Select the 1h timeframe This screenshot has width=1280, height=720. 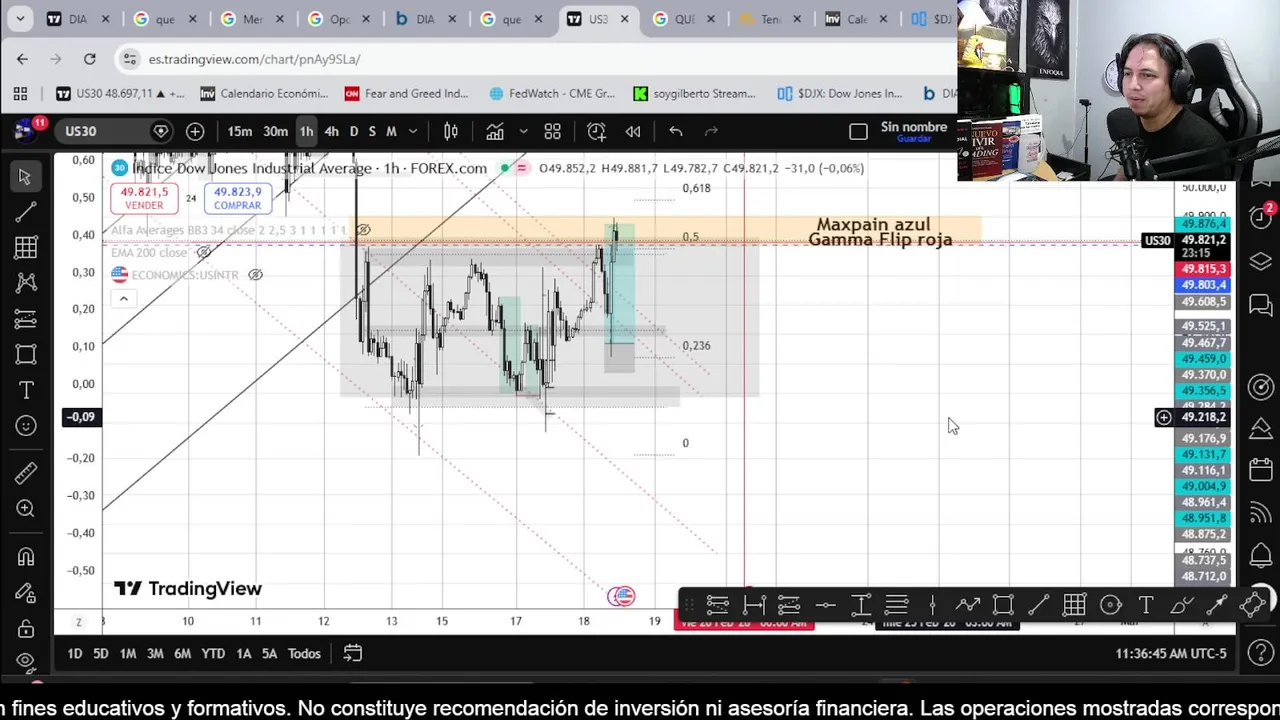tap(306, 131)
